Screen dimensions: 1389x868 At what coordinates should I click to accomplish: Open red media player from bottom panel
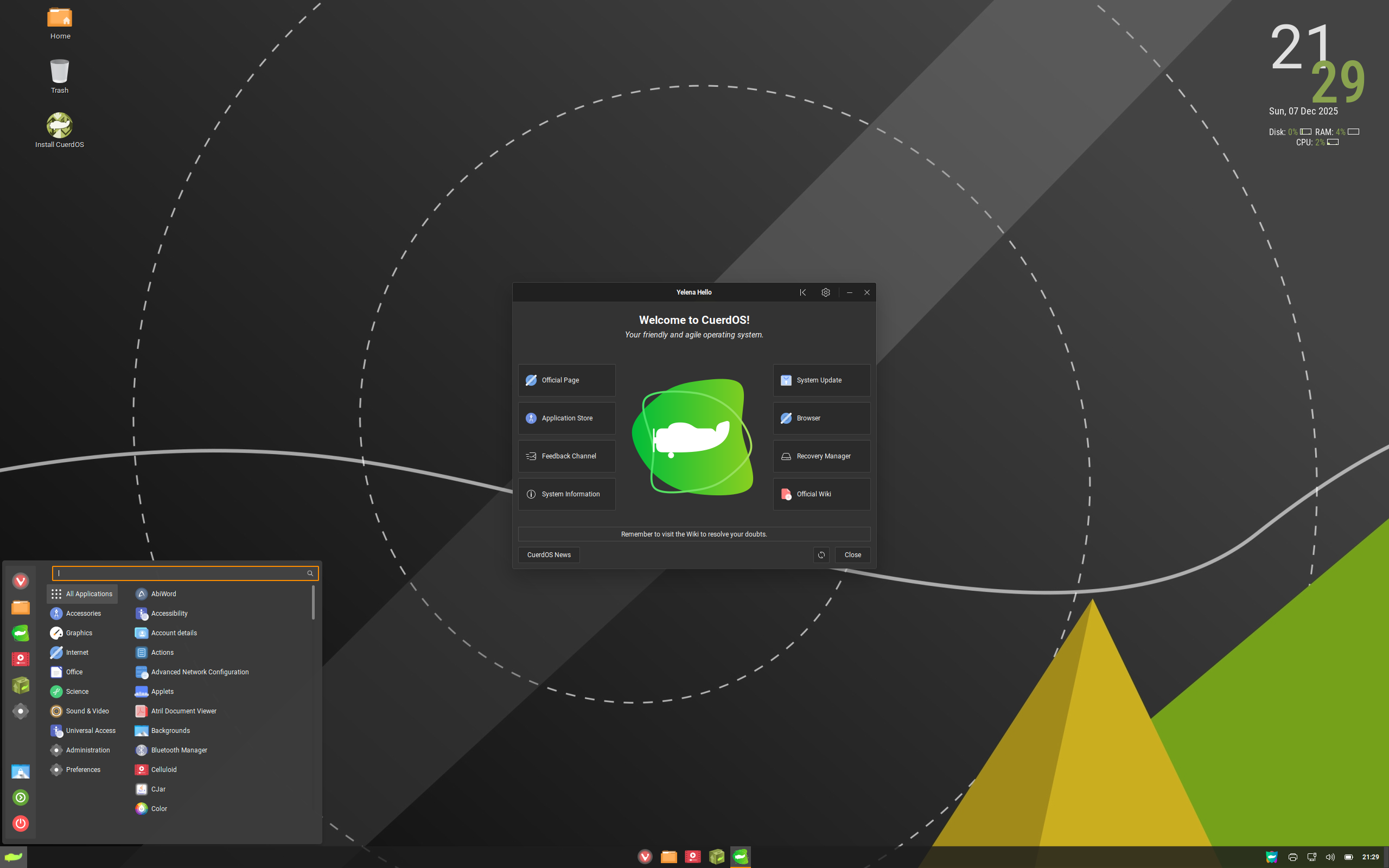coord(693,857)
